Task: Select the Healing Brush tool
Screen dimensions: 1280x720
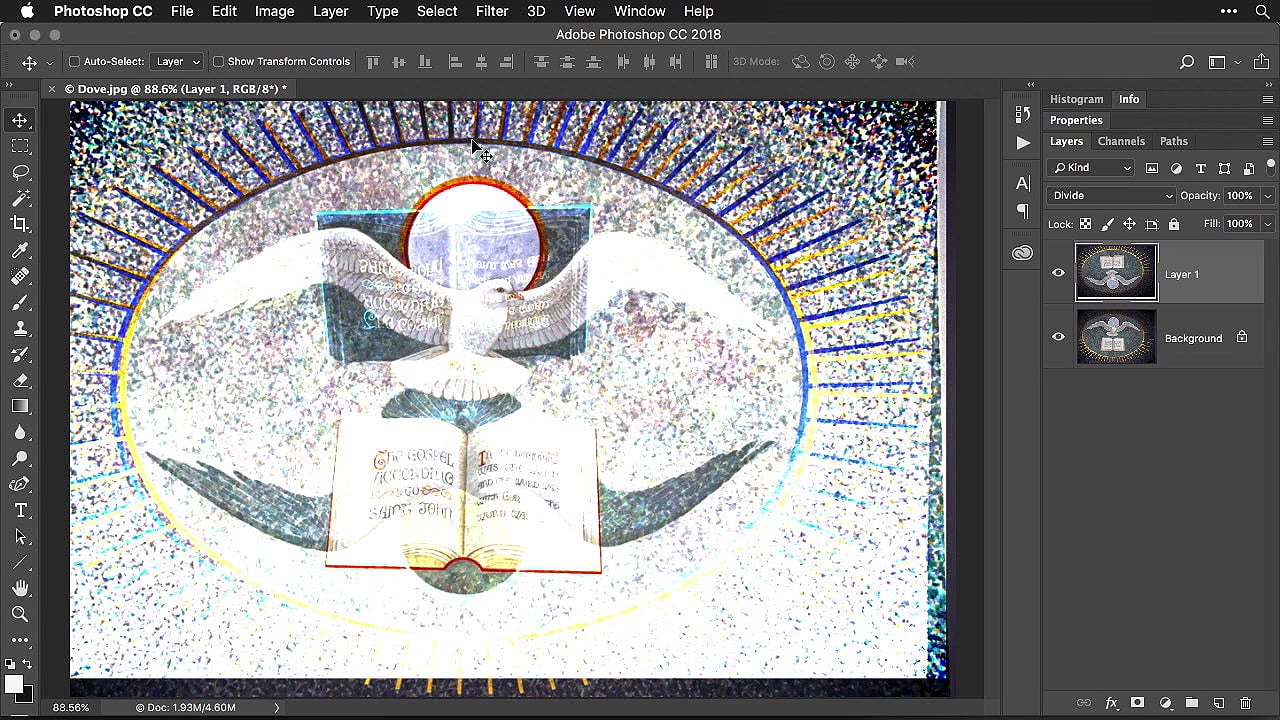Action: [20, 276]
